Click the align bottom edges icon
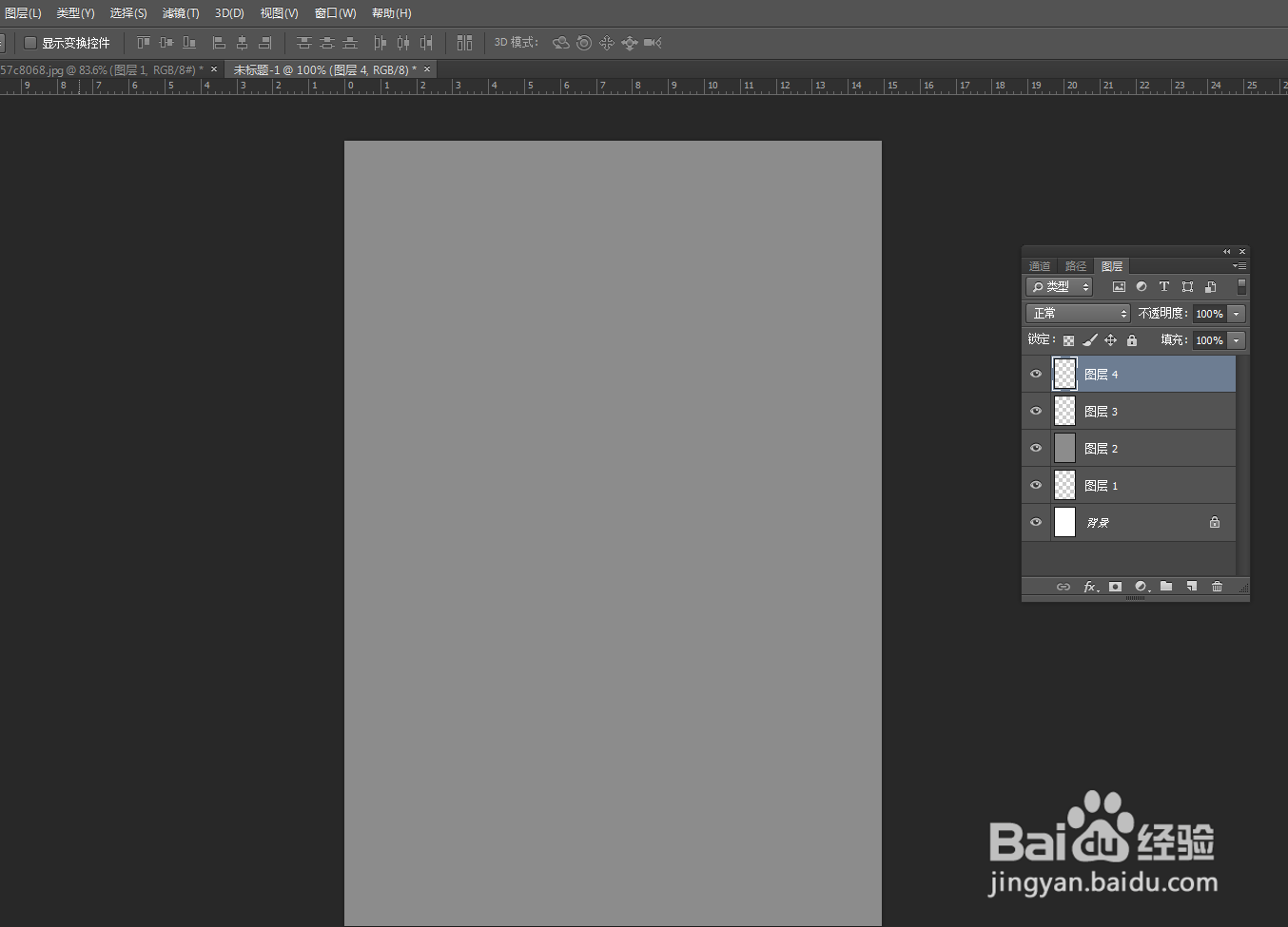The width and height of the screenshot is (1288, 927). (x=189, y=43)
